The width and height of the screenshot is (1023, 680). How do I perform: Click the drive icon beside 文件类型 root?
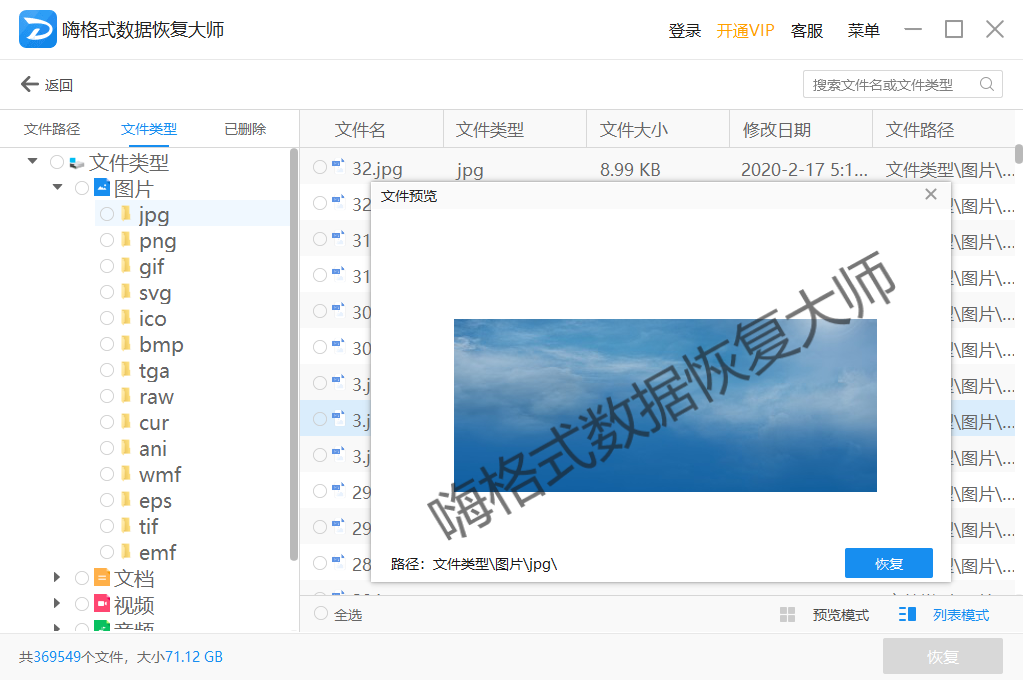coord(77,162)
